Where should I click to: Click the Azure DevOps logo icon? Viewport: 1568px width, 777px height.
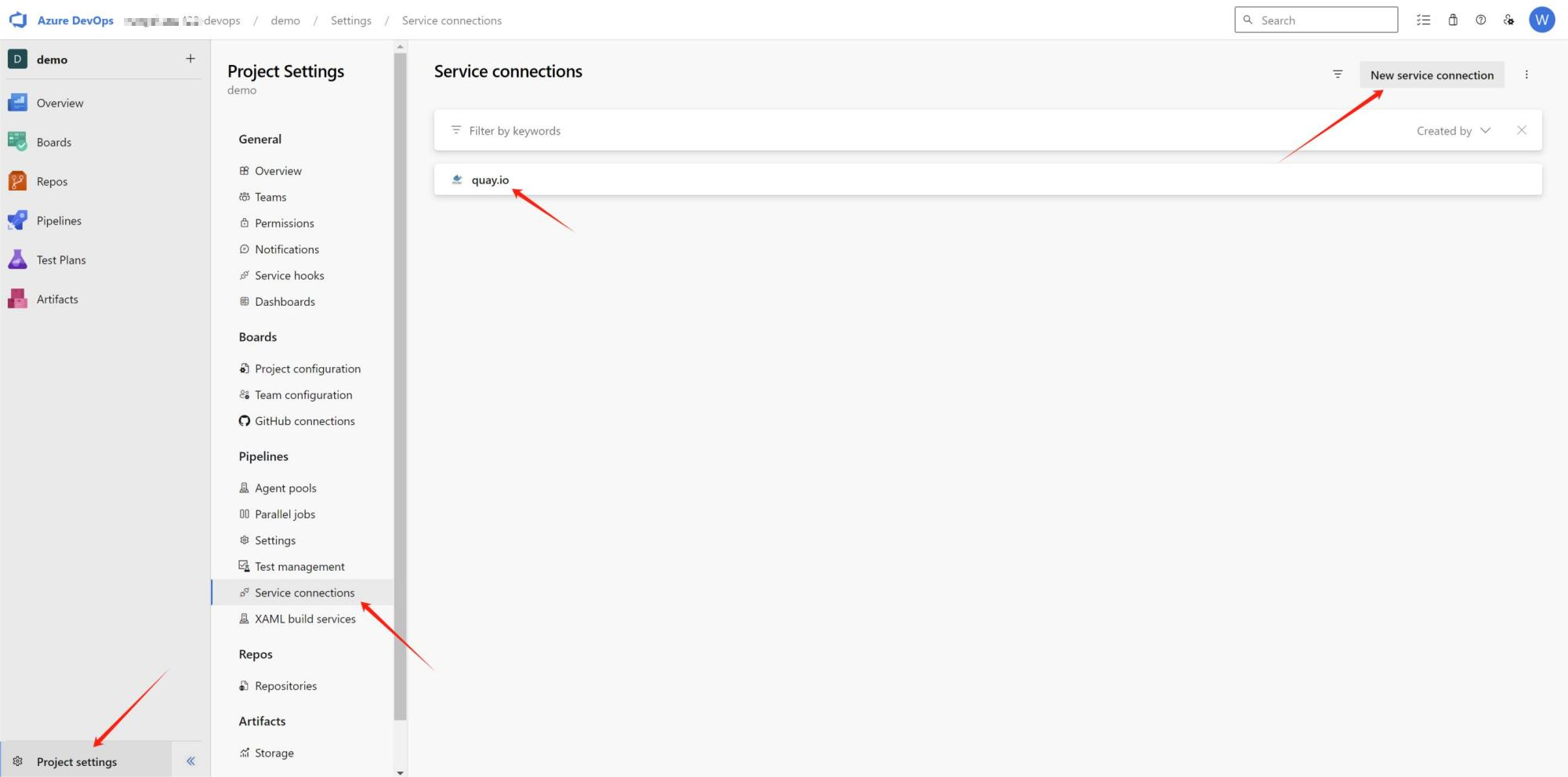coord(18,20)
